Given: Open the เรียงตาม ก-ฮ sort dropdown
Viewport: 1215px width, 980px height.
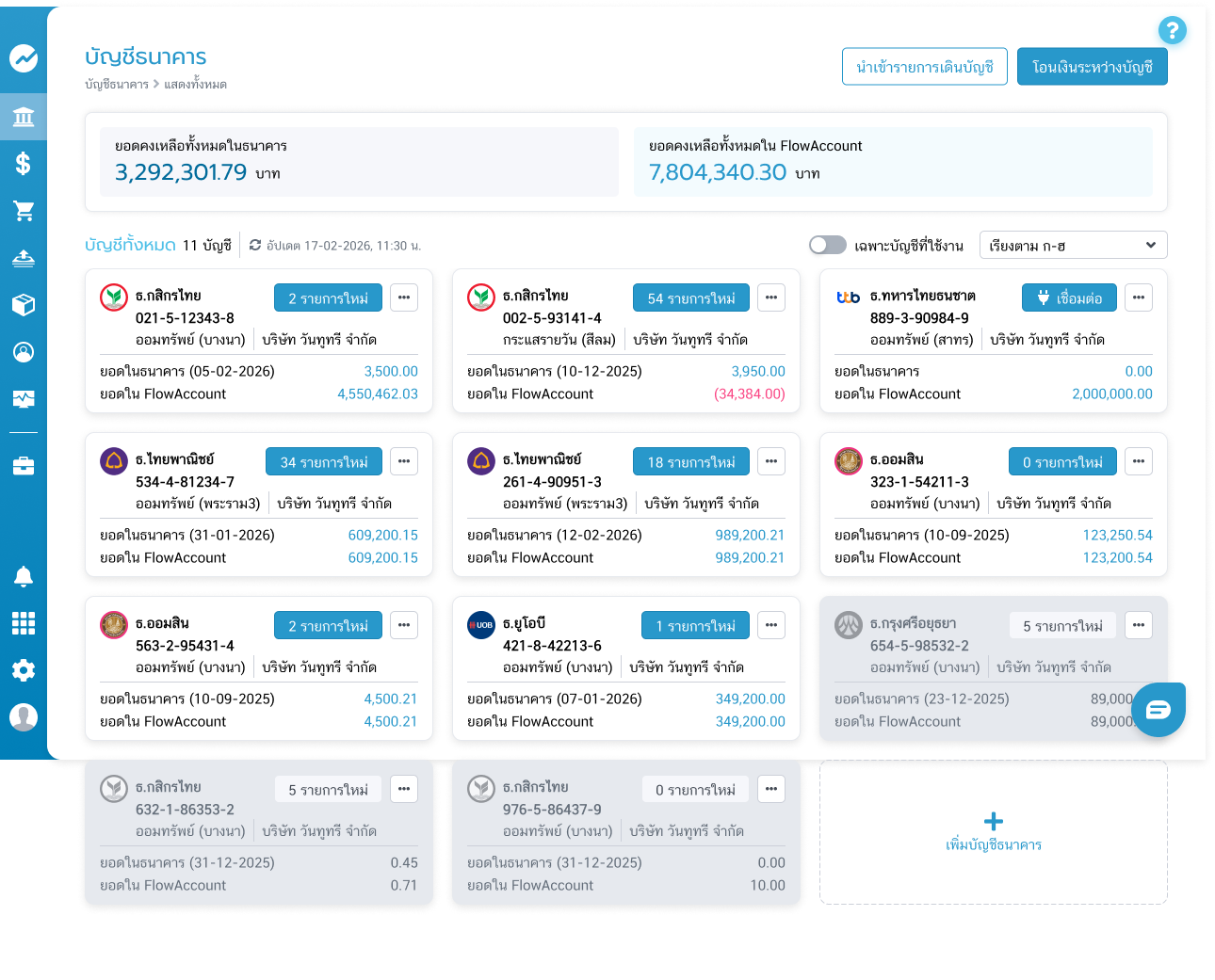Looking at the screenshot, I should pos(1073,245).
